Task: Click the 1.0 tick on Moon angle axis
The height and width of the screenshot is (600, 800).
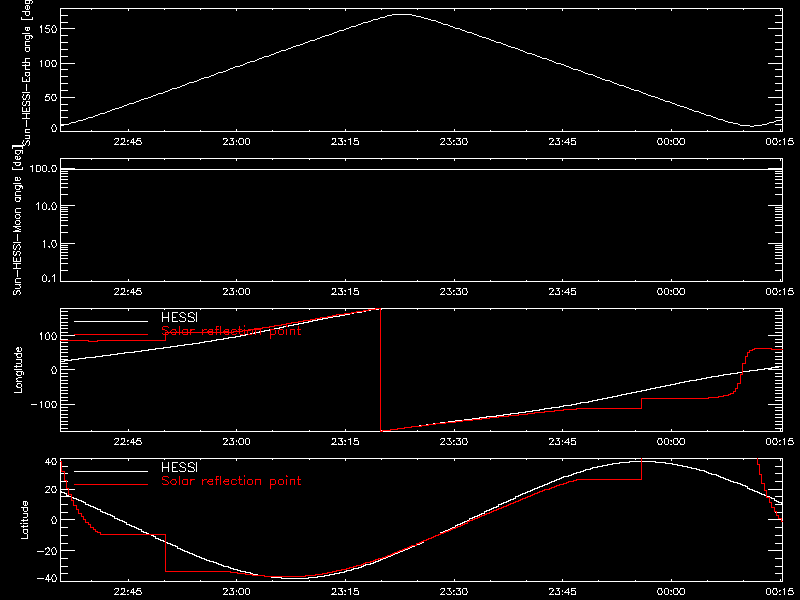Action: [49, 244]
